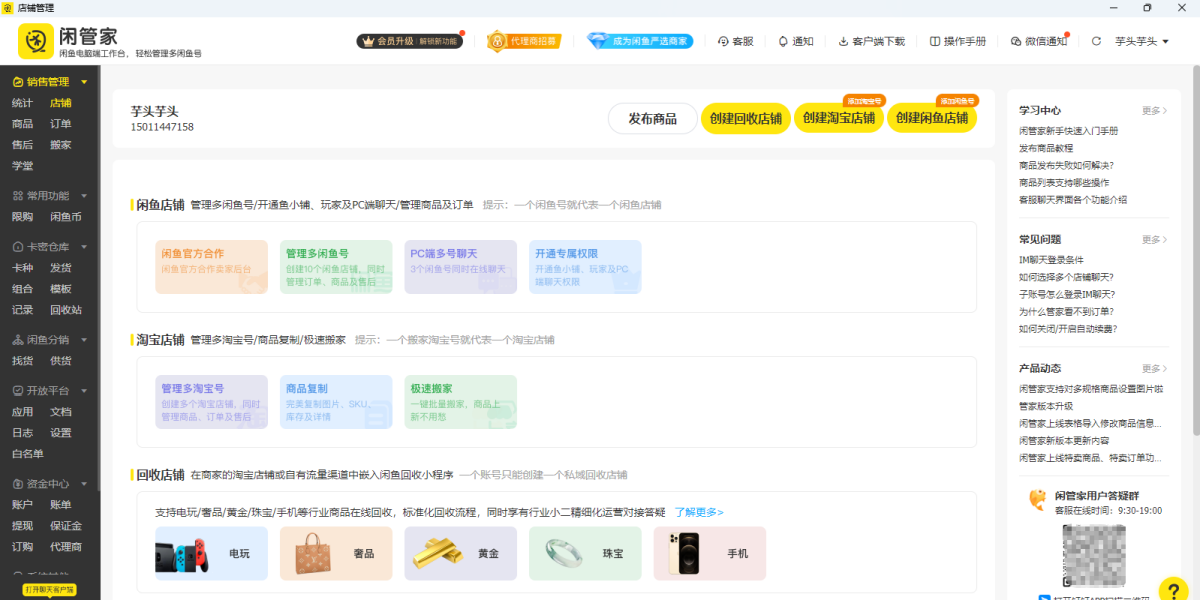Collapse the 卡密仓库 sidebar section
Viewport: 1200px width, 600px height.
click(84, 247)
